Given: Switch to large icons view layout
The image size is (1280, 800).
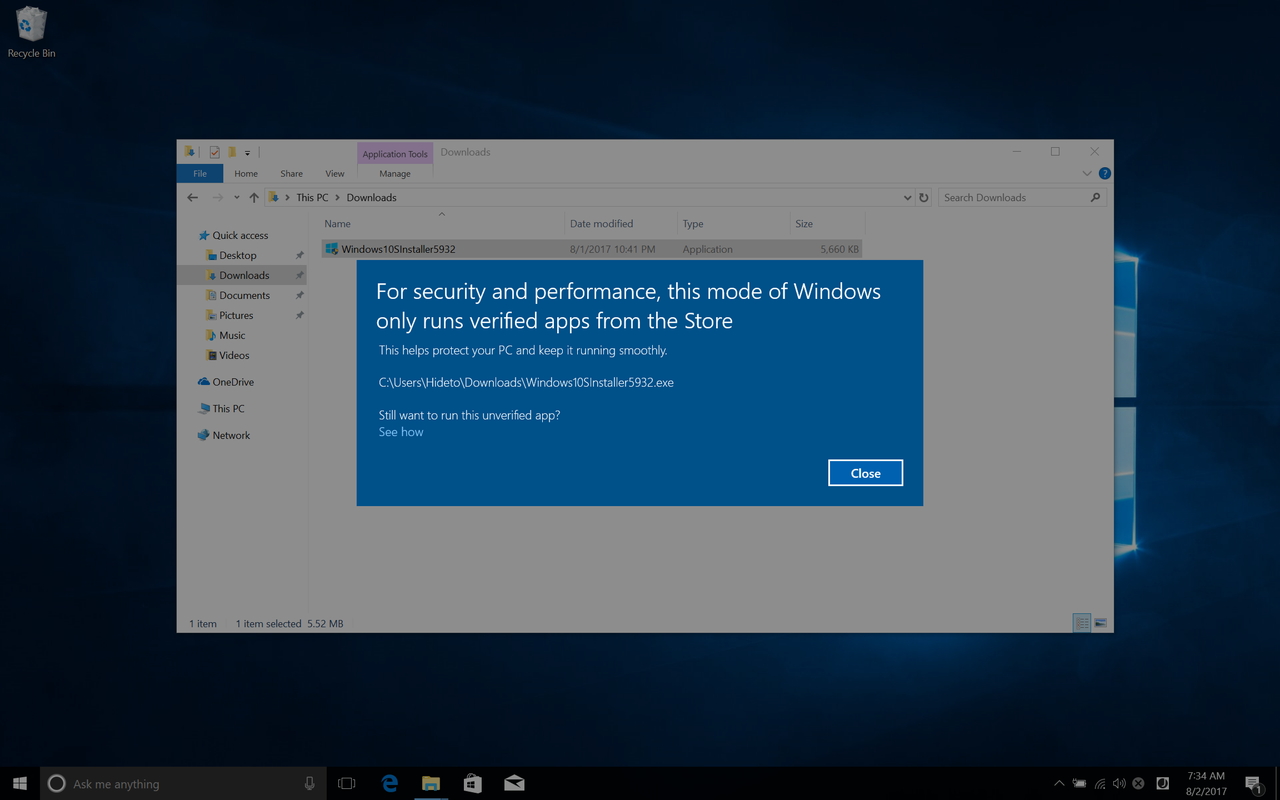Looking at the screenshot, I should point(1100,623).
